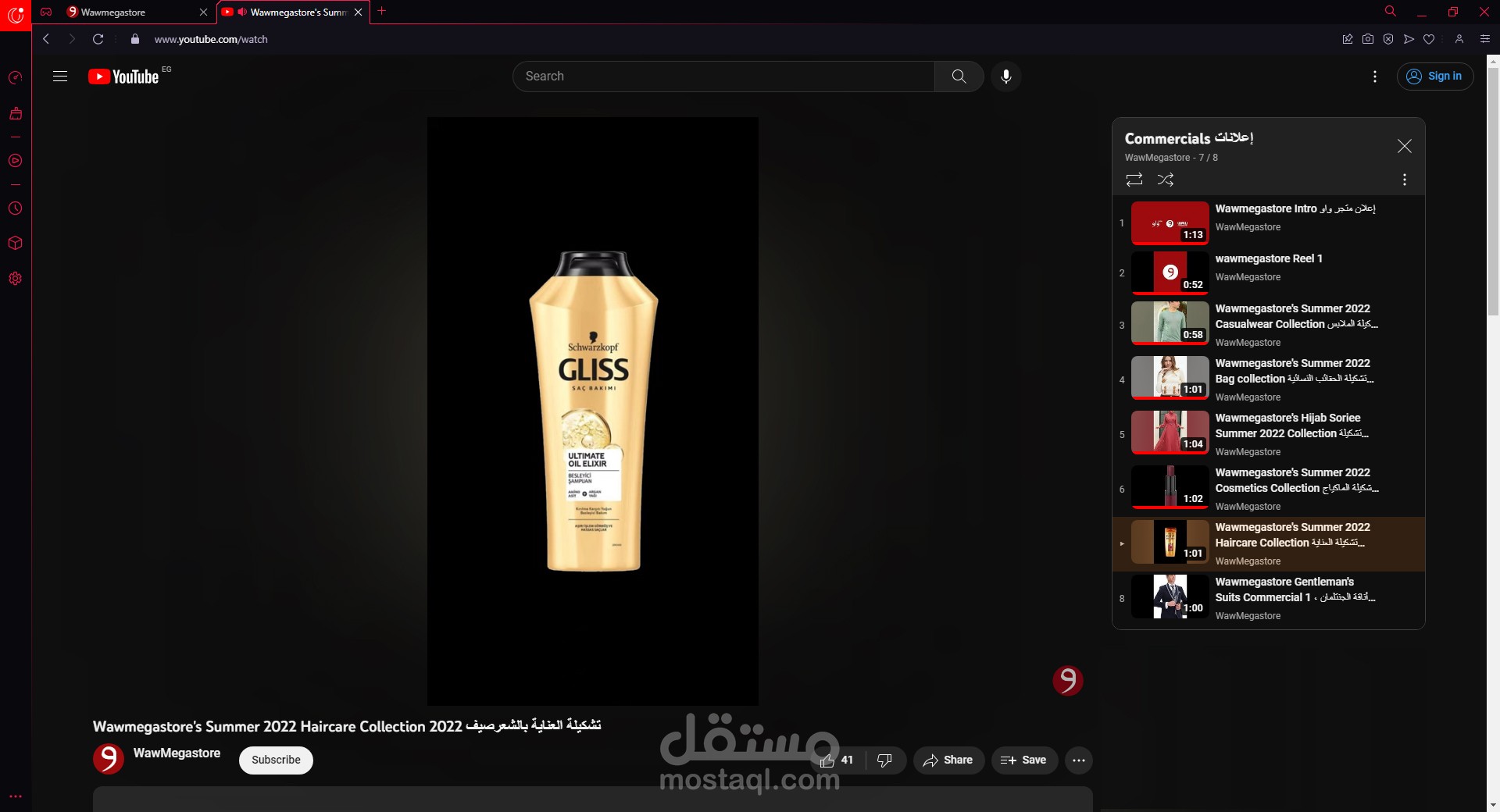Open the send-arrow toolbar icon

point(1409,39)
